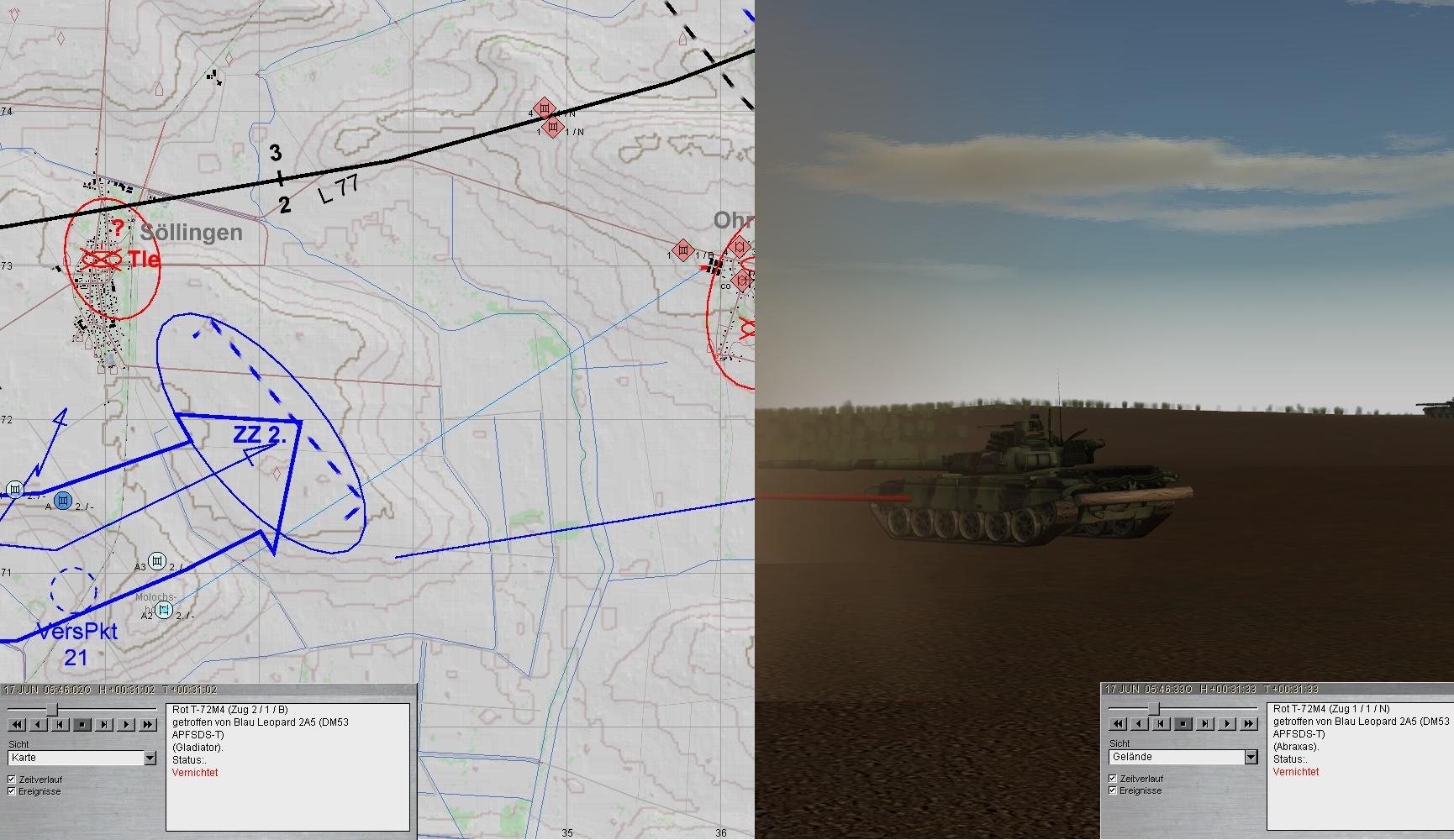Image resolution: width=1454 pixels, height=840 pixels.
Task: Expand the Sicht dropdown showing Gelände
Action: [1251, 758]
